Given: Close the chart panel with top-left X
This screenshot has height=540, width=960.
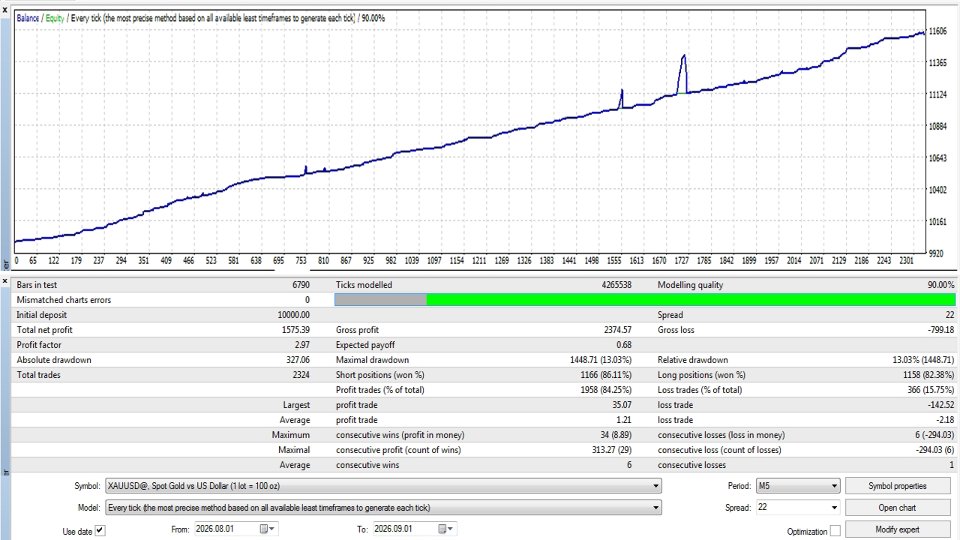Looking at the screenshot, I should (5, 10).
